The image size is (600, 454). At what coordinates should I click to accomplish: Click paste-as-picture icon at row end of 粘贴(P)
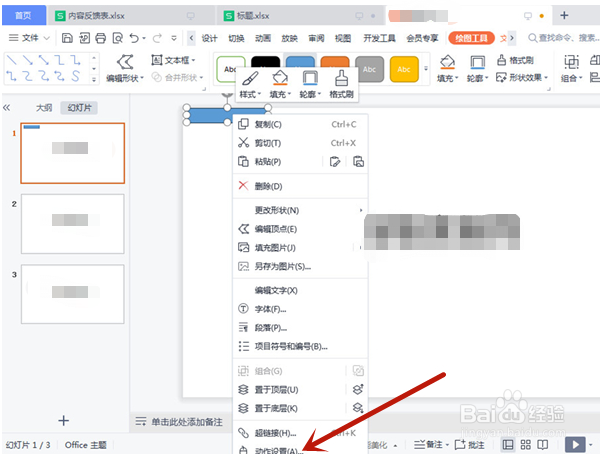358,162
